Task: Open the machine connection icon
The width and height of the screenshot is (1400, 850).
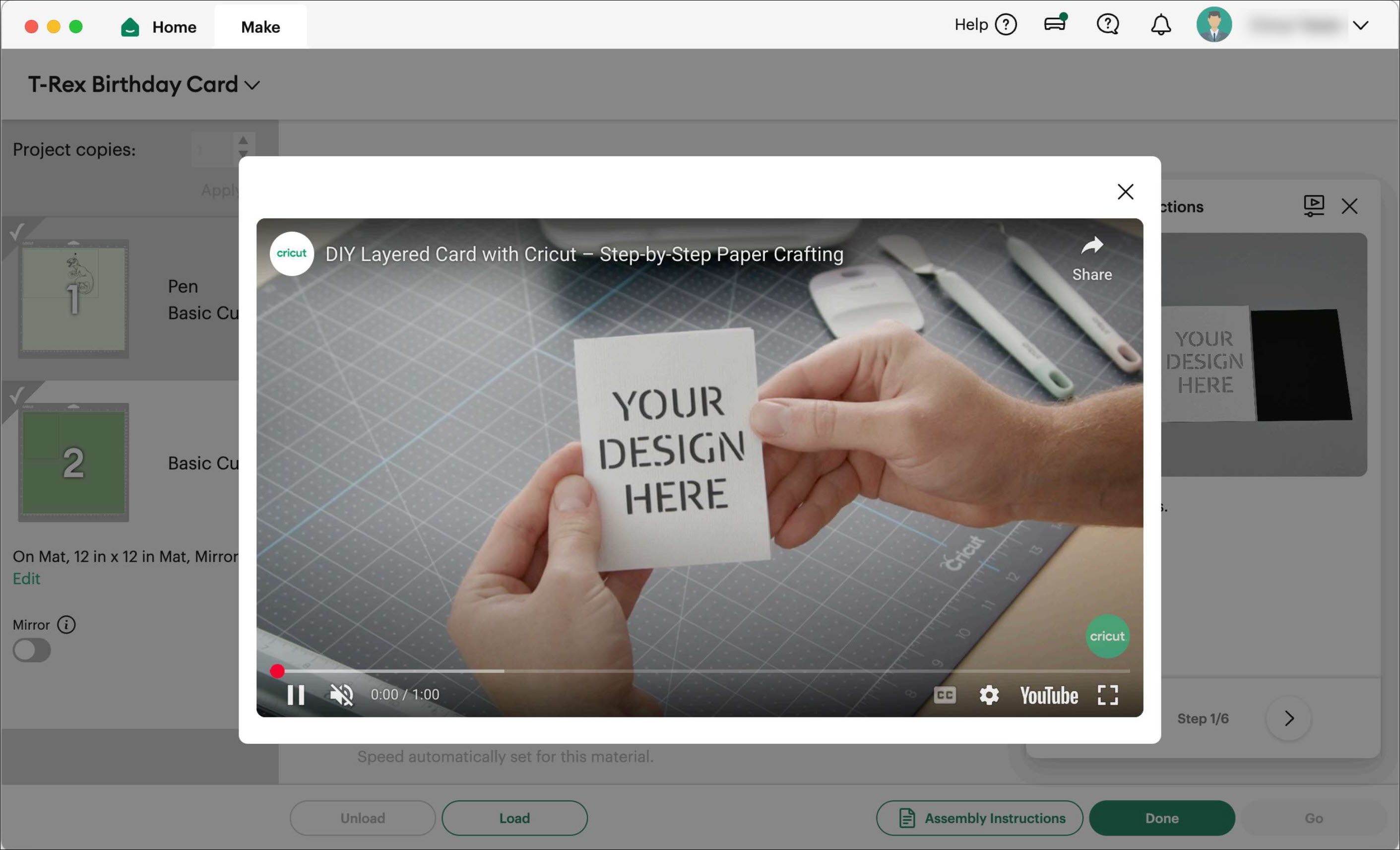Action: click(1055, 24)
